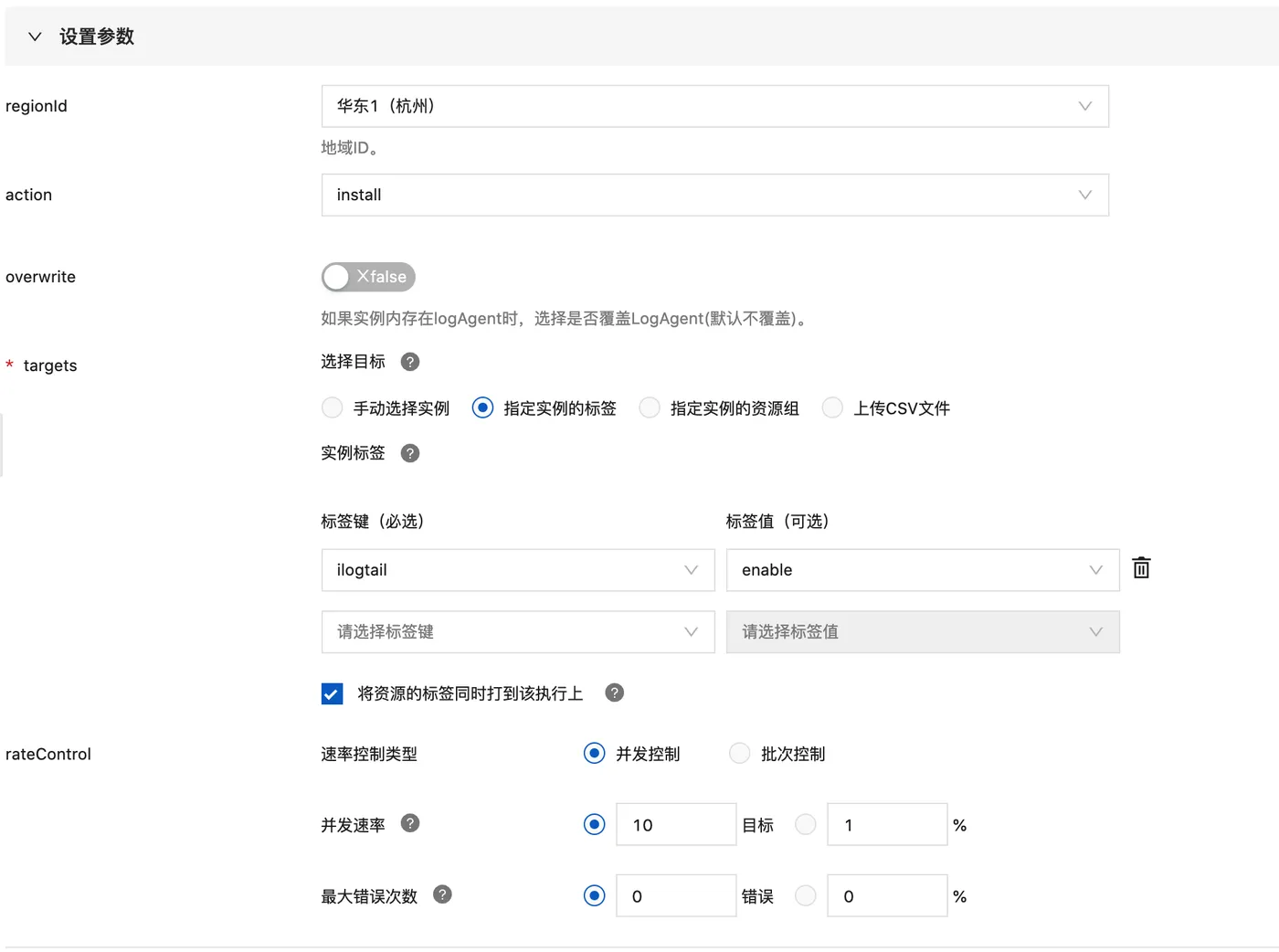Select 手动选择实例 radio option
The width and height of the screenshot is (1279, 952).
(333, 407)
